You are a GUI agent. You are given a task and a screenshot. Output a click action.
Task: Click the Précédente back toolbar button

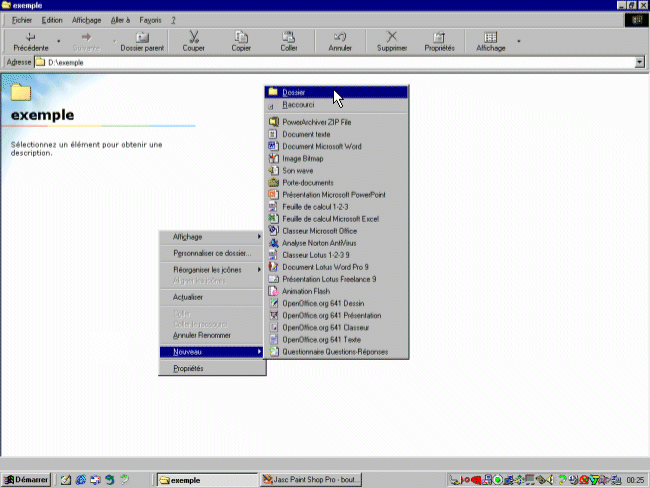31,41
